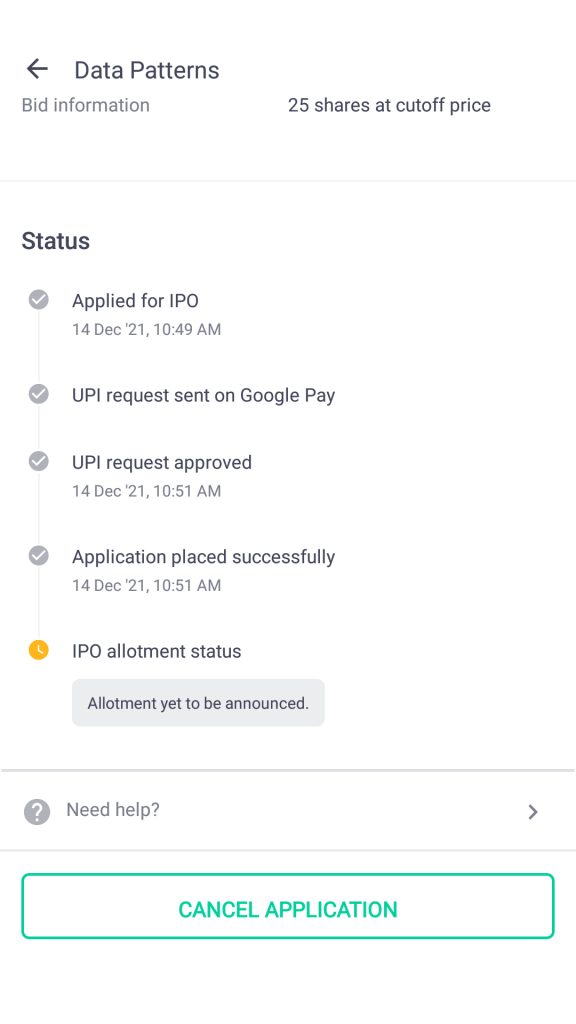Image resolution: width=576 pixels, height=1024 pixels.
Task: Click the Bid information label
Action: tap(85, 105)
